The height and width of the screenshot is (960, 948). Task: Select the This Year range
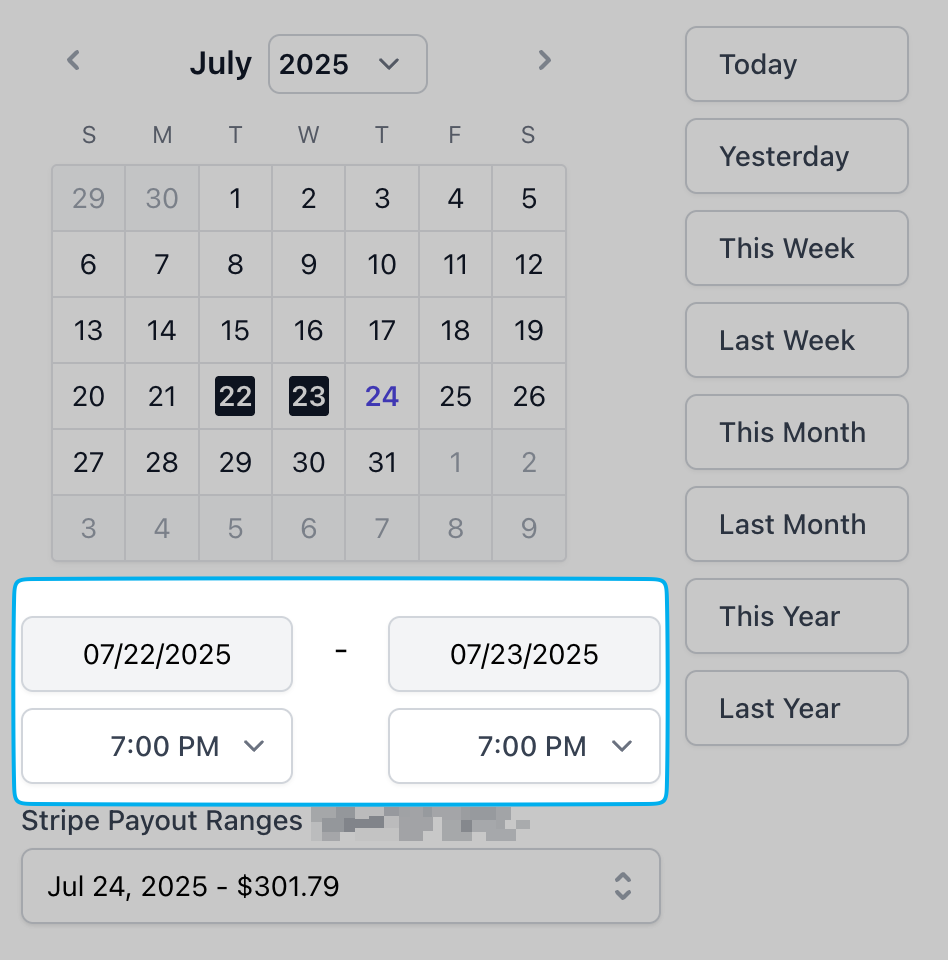(797, 616)
